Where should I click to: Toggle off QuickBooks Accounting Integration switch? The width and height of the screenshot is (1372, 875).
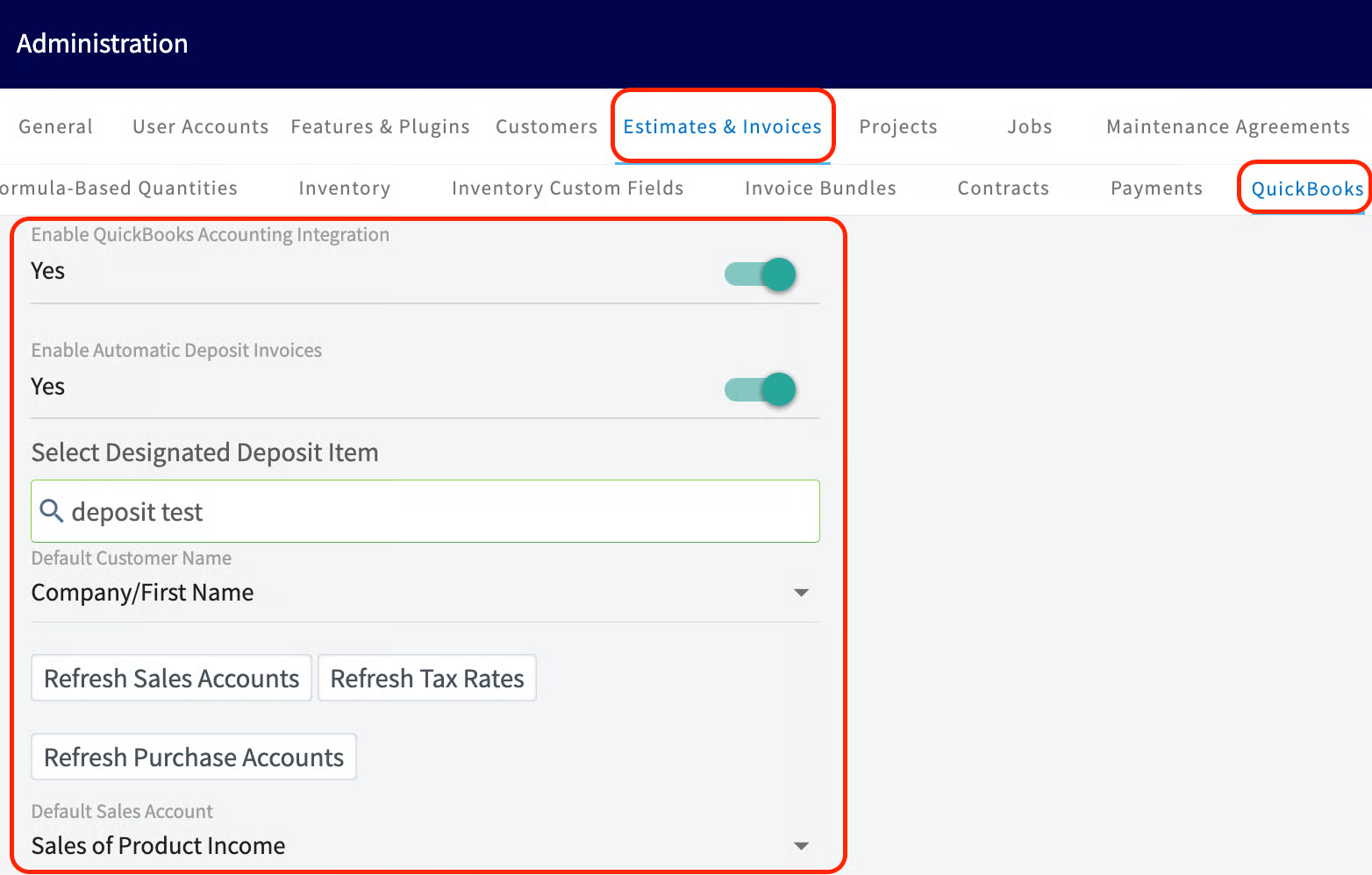761,274
